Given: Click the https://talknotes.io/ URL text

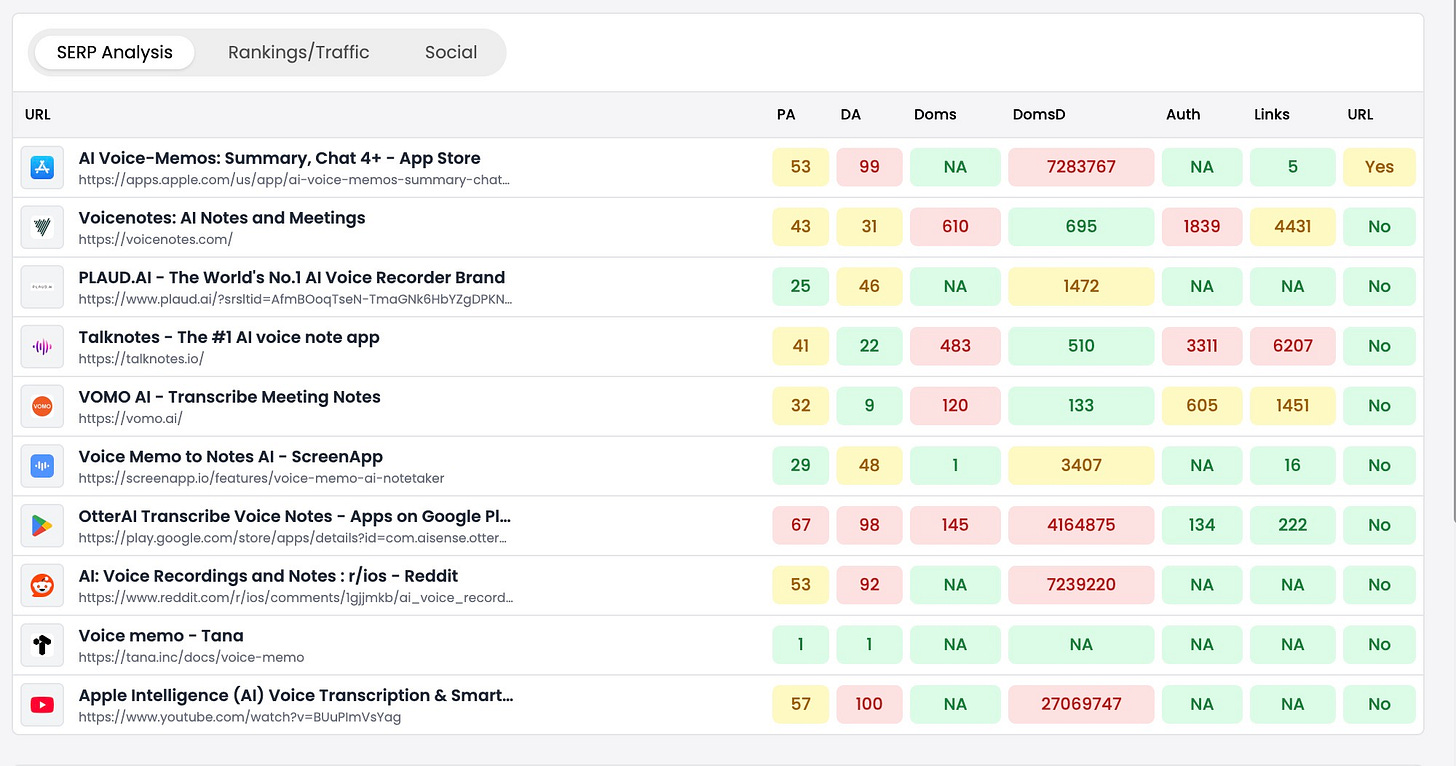Looking at the screenshot, I should coord(141,359).
